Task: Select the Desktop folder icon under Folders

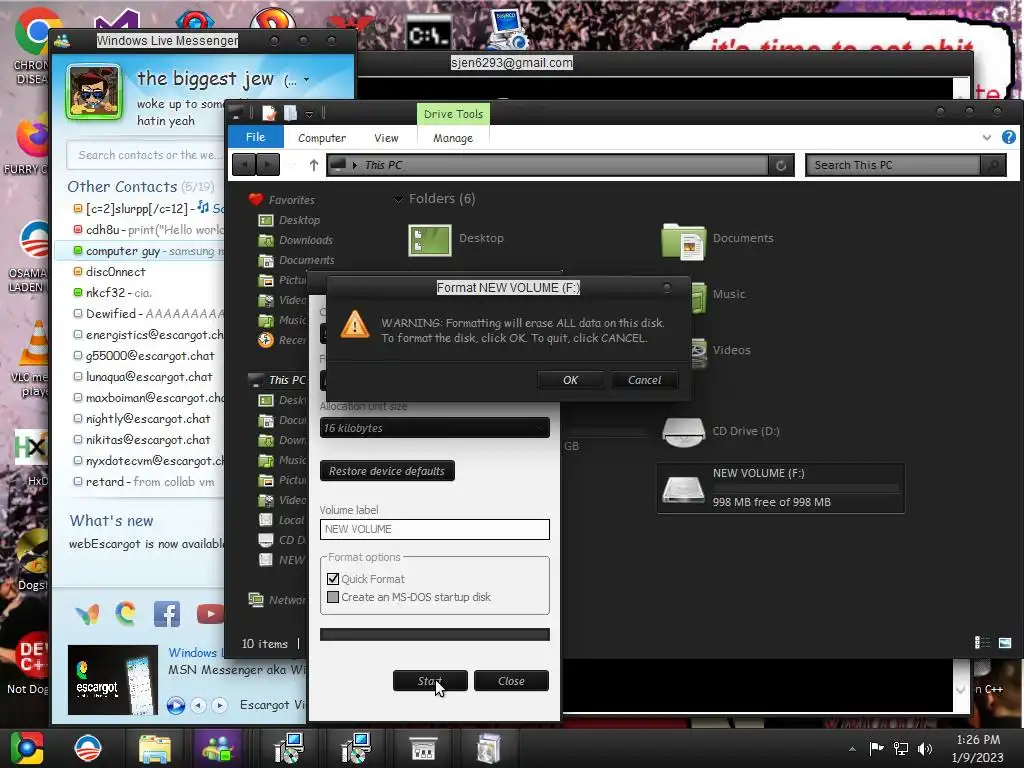Action: (429, 240)
